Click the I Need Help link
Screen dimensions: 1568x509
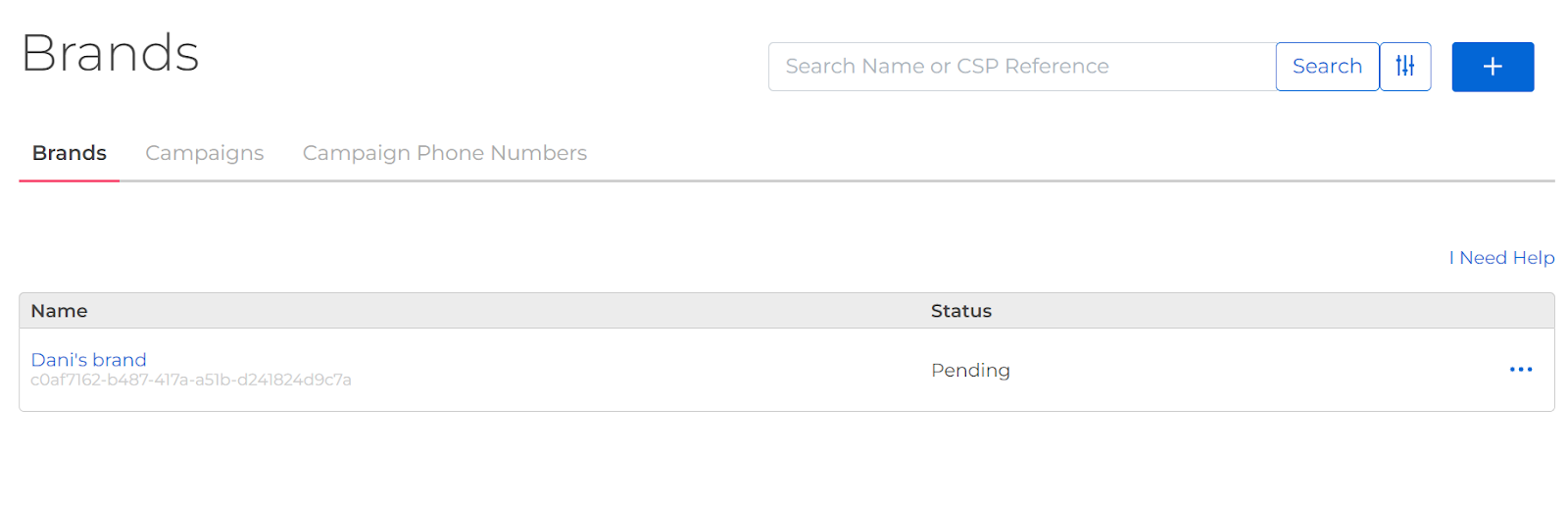(1501, 258)
